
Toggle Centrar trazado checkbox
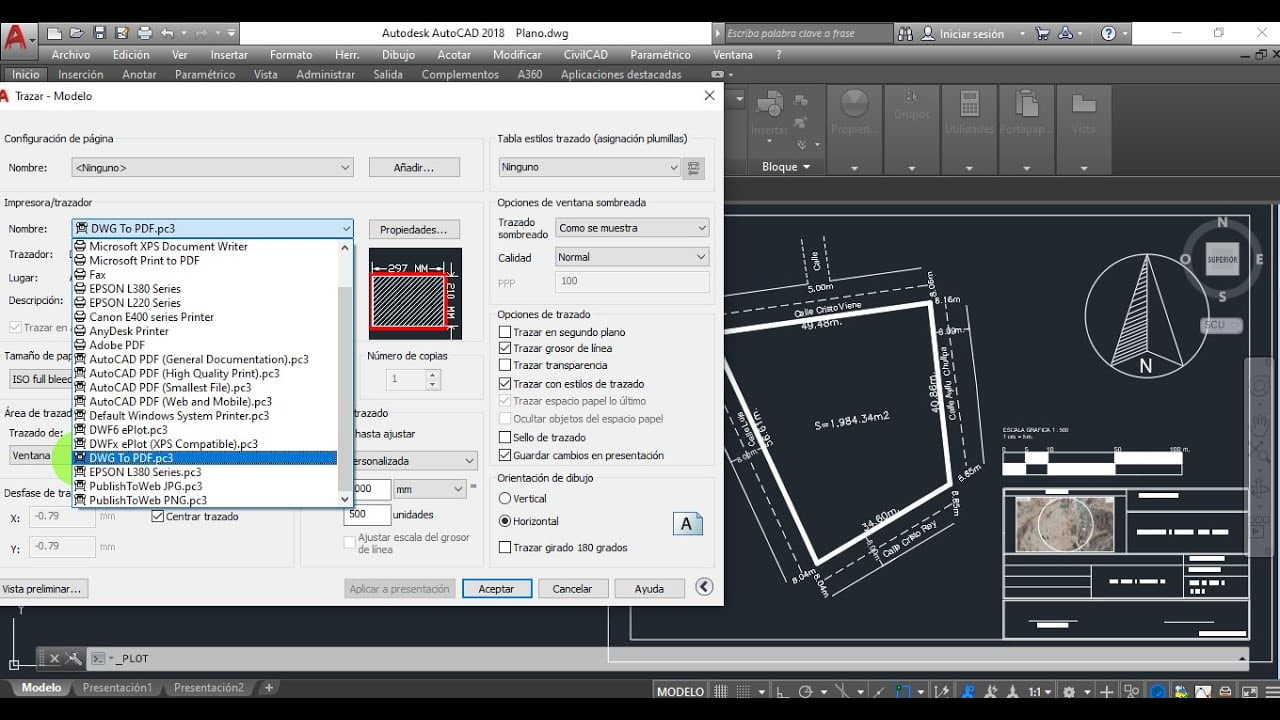157,517
